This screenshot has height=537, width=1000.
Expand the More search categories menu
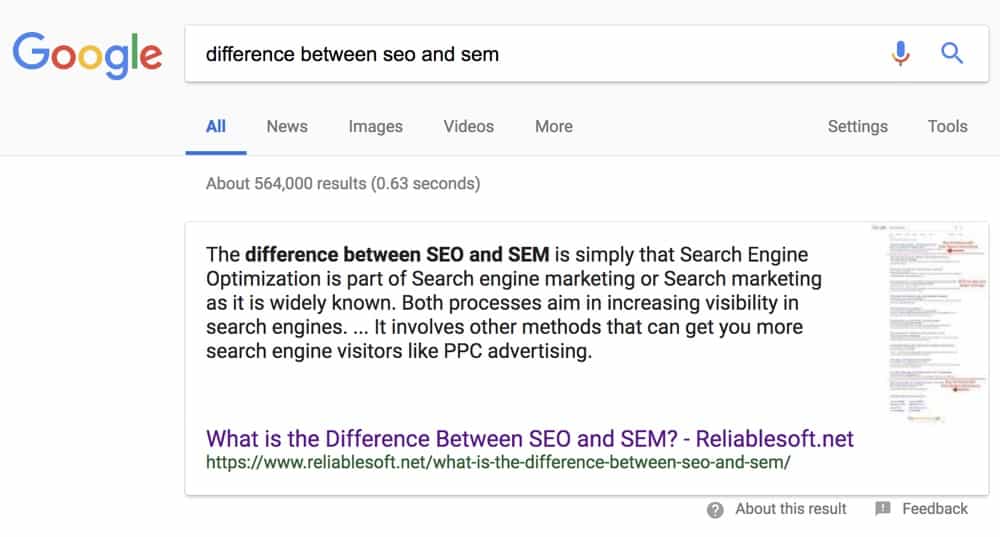click(554, 127)
